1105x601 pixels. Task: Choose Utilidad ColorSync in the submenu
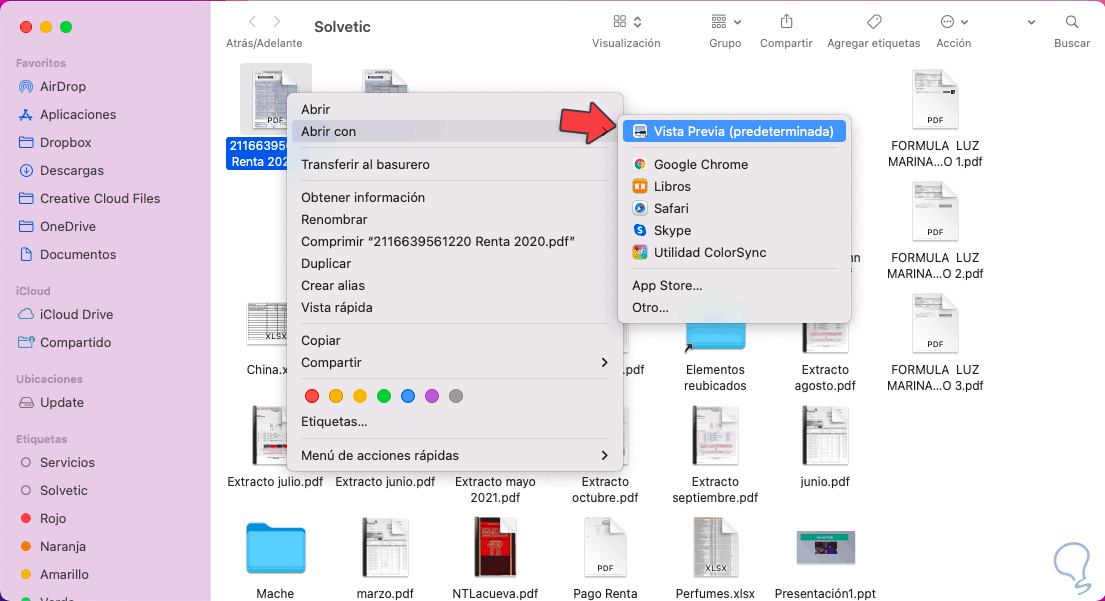tap(734, 252)
